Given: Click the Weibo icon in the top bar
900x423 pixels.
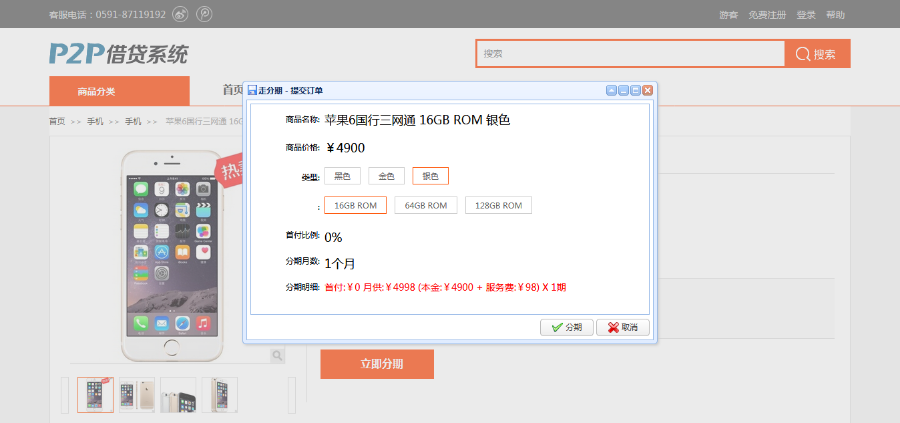Looking at the screenshot, I should [x=180, y=14].
